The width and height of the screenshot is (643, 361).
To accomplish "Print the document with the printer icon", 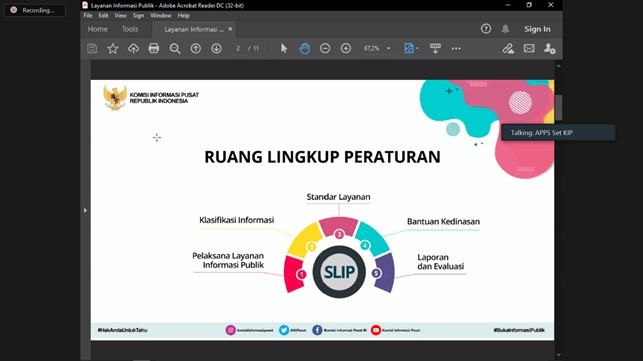I will (x=154, y=48).
